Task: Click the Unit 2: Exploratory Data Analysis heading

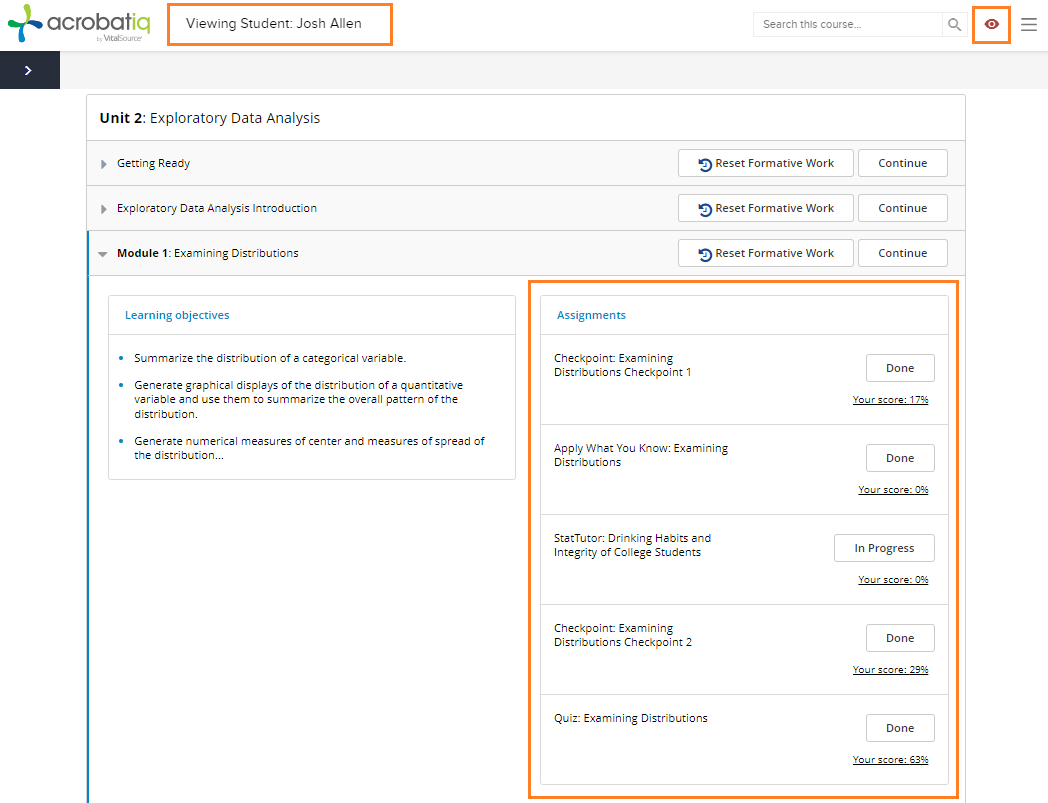Action: [210, 118]
